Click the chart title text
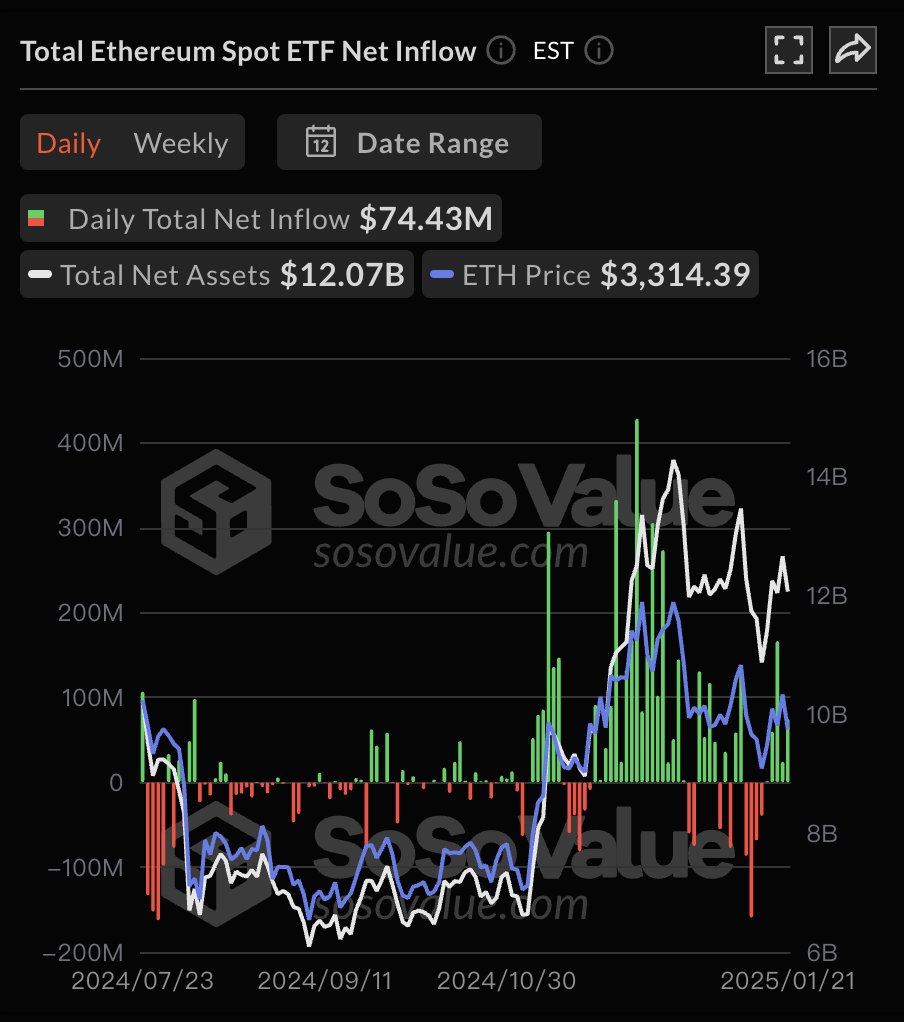Screen dimensions: 904x1022 click(x=248, y=51)
